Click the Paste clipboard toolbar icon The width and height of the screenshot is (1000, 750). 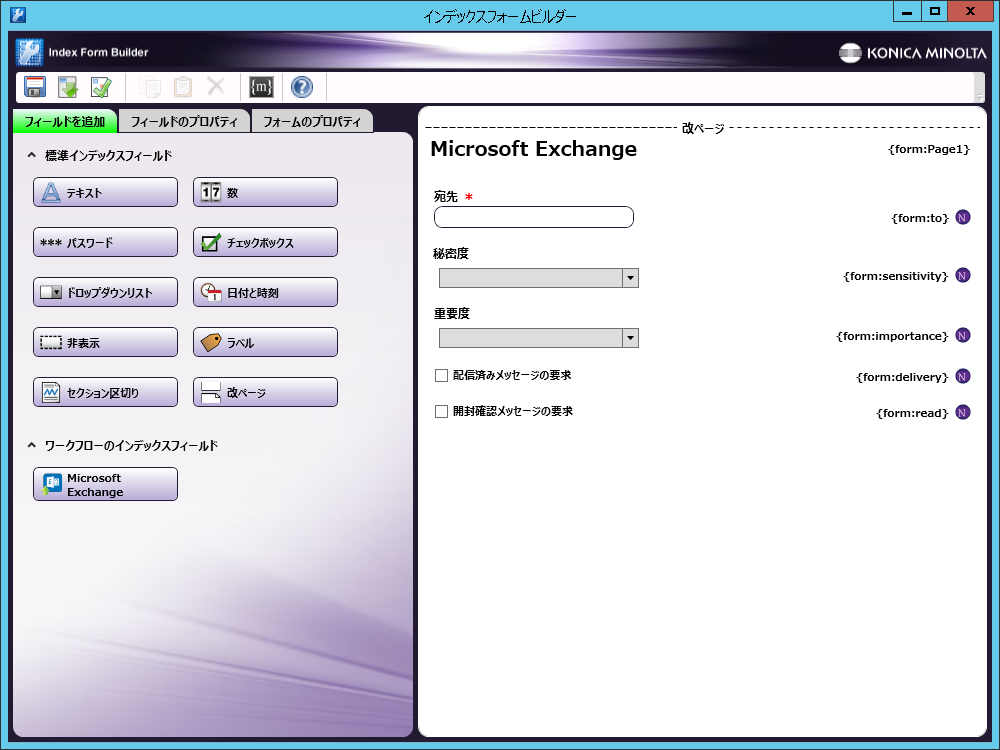click(183, 87)
